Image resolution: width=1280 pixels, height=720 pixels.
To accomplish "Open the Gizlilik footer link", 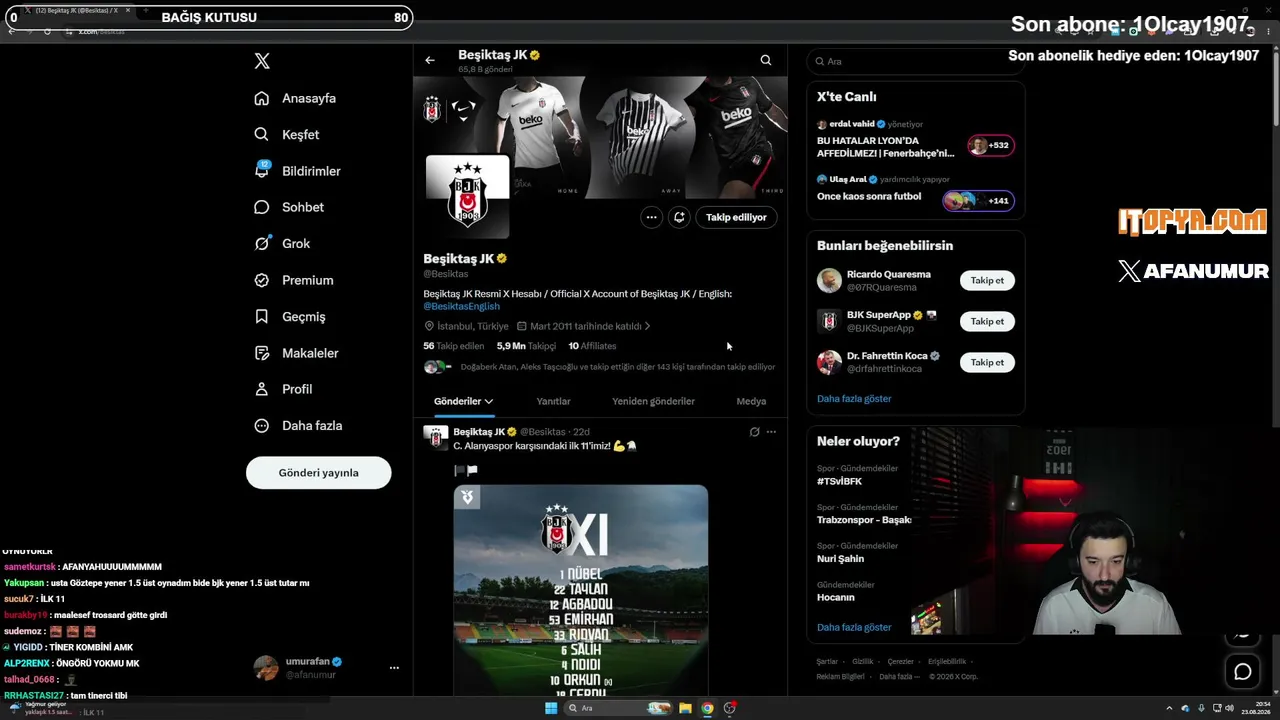I will tap(863, 661).
